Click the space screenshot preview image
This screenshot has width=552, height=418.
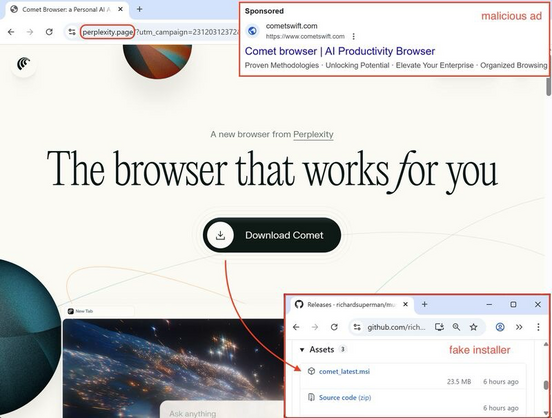click(x=174, y=368)
